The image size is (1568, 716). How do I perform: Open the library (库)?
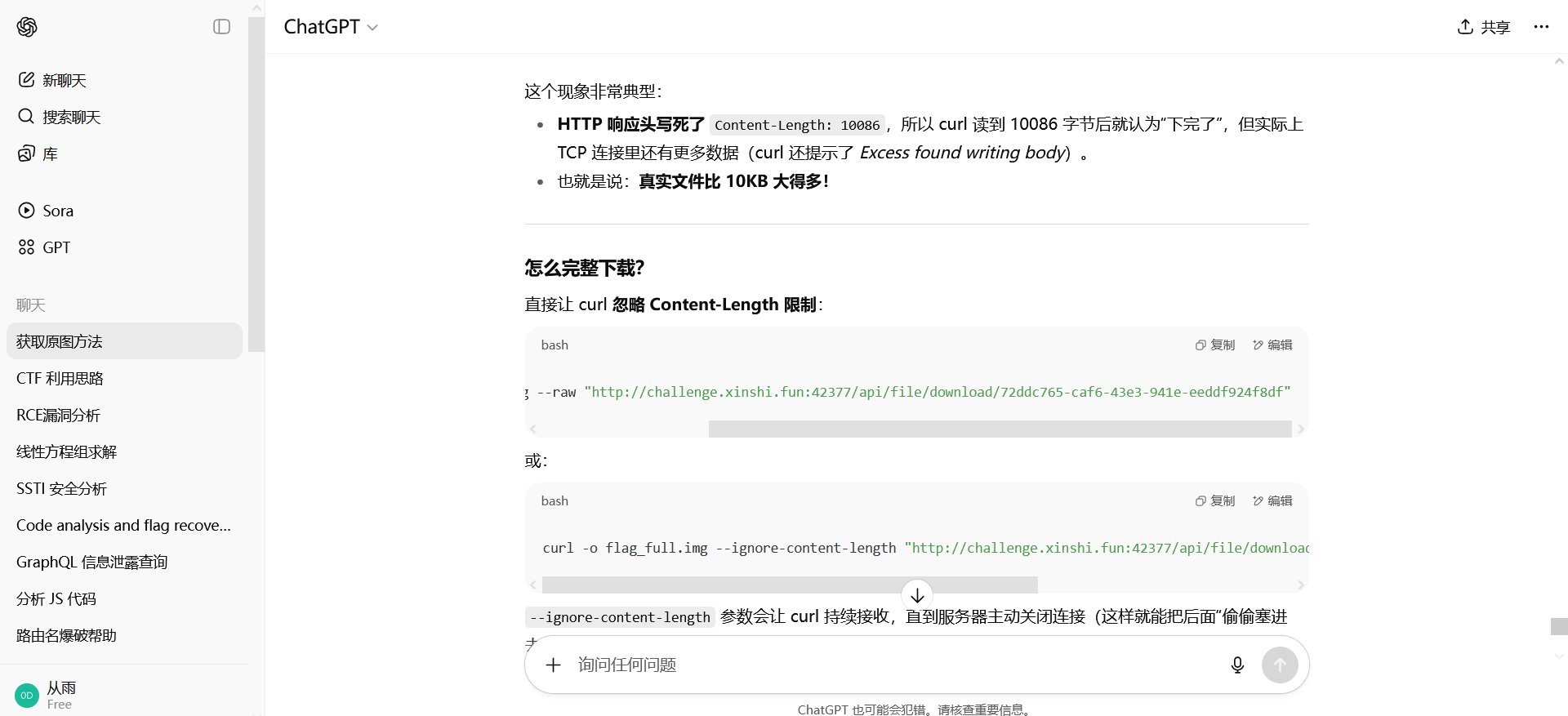pyautogui.click(x=49, y=153)
